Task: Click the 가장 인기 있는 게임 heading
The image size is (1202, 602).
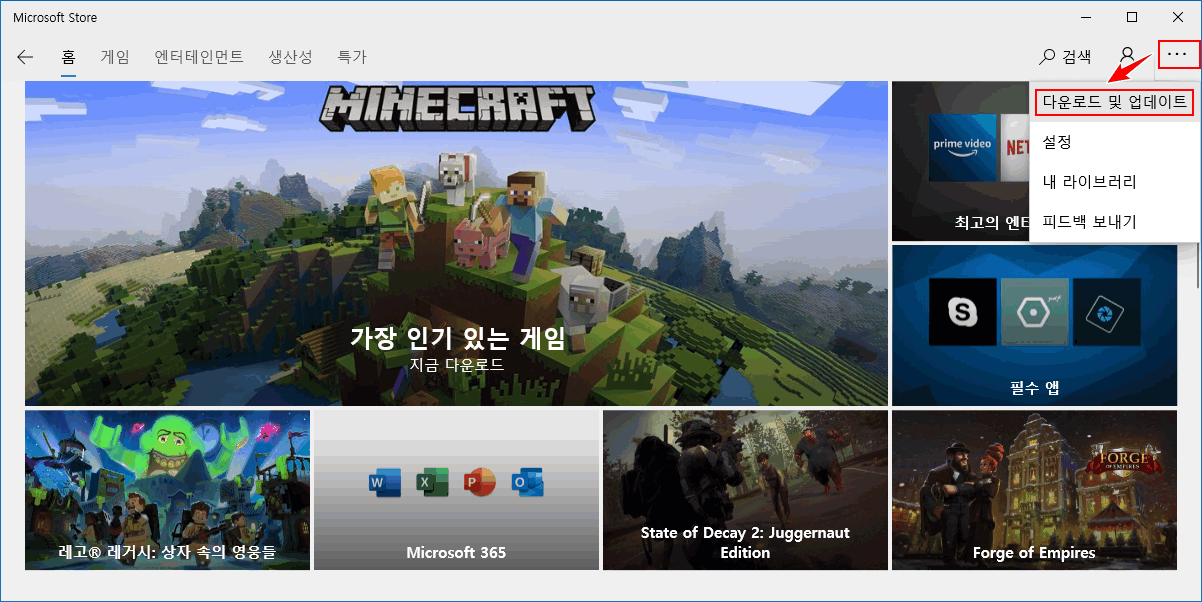Action: click(x=457, y=337)
